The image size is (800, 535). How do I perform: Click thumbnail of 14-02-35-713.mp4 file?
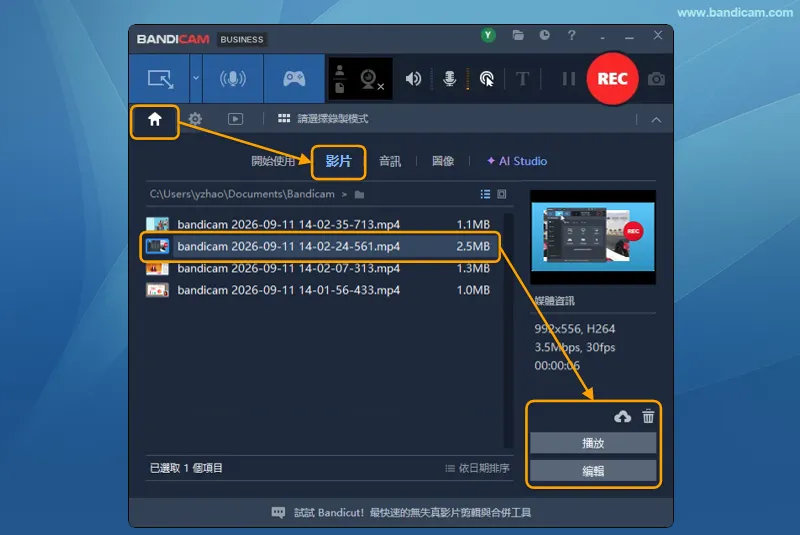coord(157,224)
